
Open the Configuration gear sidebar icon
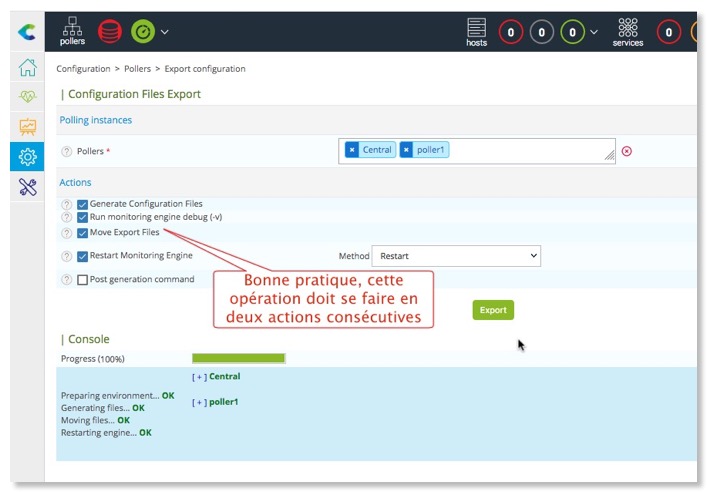pos(27,157)
